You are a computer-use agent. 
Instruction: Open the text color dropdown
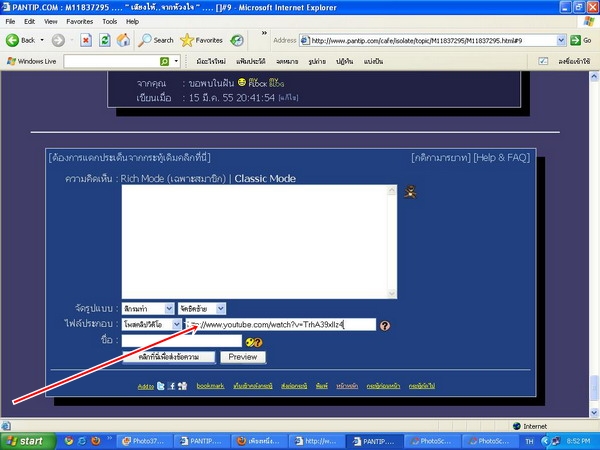(169, 308)
